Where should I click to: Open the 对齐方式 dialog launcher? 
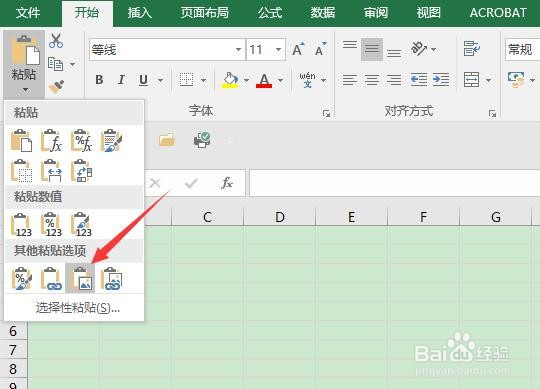point(492,113)
